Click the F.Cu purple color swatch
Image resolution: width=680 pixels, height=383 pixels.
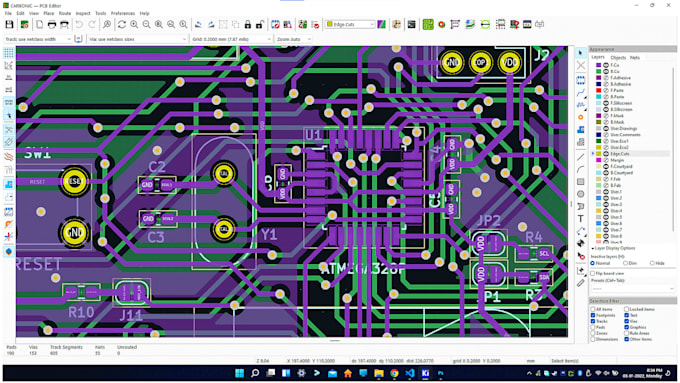click(599, 65)
